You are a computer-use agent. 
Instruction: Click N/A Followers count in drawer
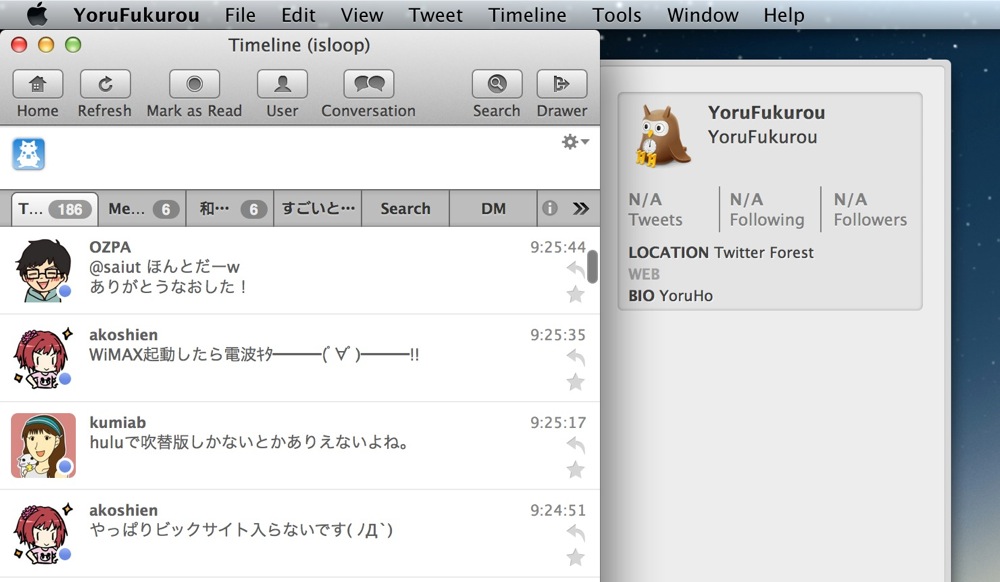[870, 209]
